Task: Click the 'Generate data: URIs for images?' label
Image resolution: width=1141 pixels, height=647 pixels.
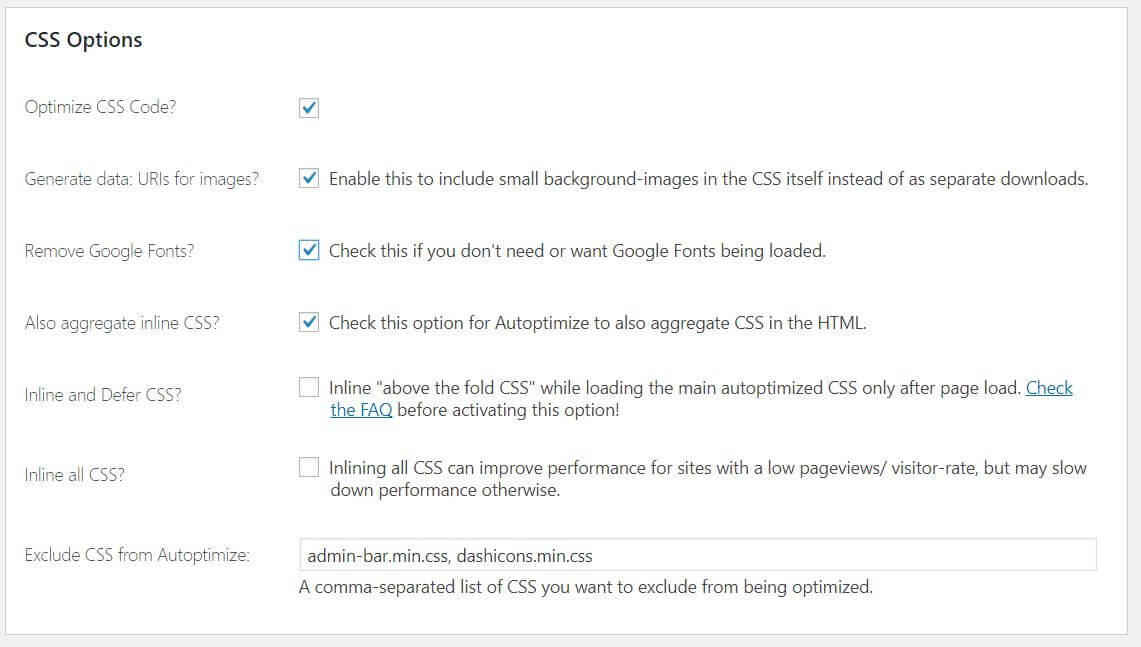Action: click(142, 179)
